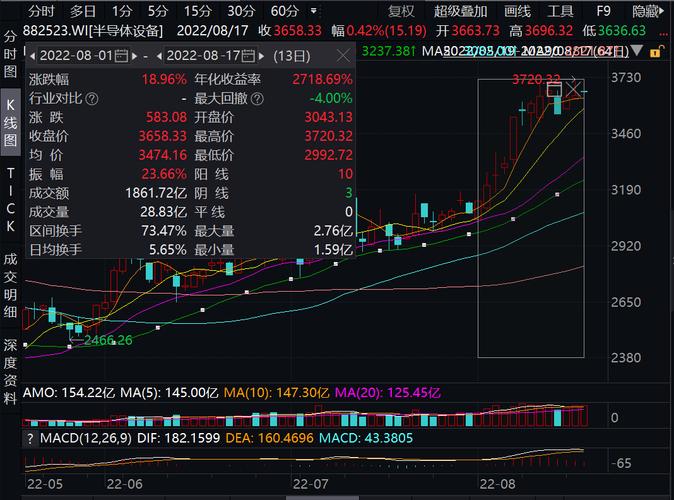The width and height of the screenshot is (674, 500).
Task: Switch chart period to 1分
Action: pos(122,11)
